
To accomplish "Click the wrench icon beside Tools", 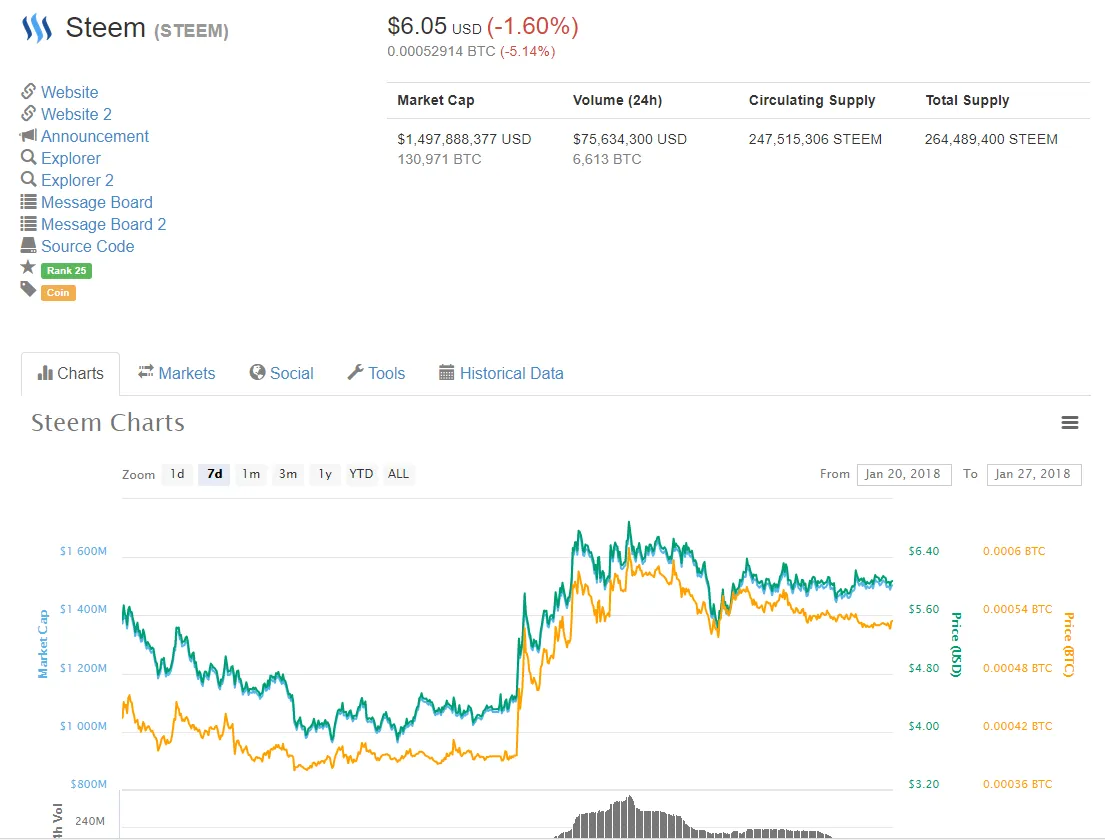I will click(x=355, y=372).
